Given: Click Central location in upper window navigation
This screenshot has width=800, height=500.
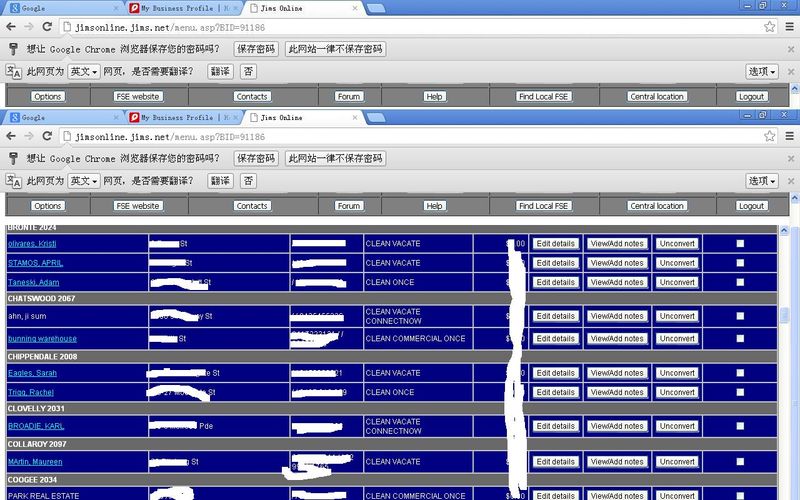Looking at the screenshot, I should (657, 96).
